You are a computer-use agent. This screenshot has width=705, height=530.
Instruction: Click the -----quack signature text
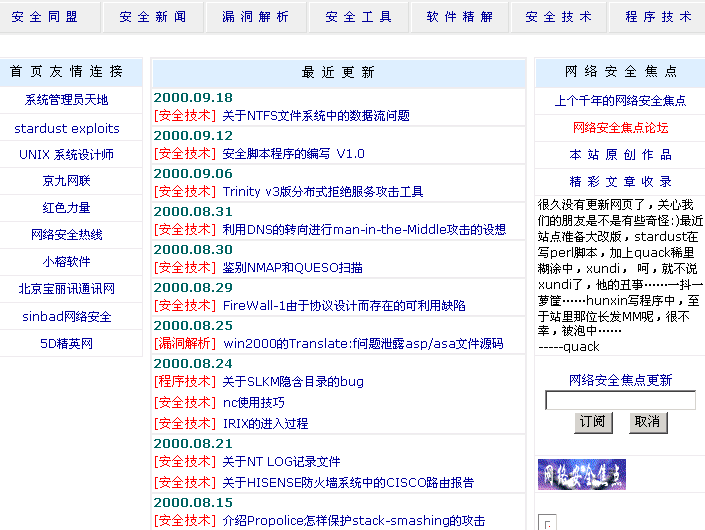569,347
